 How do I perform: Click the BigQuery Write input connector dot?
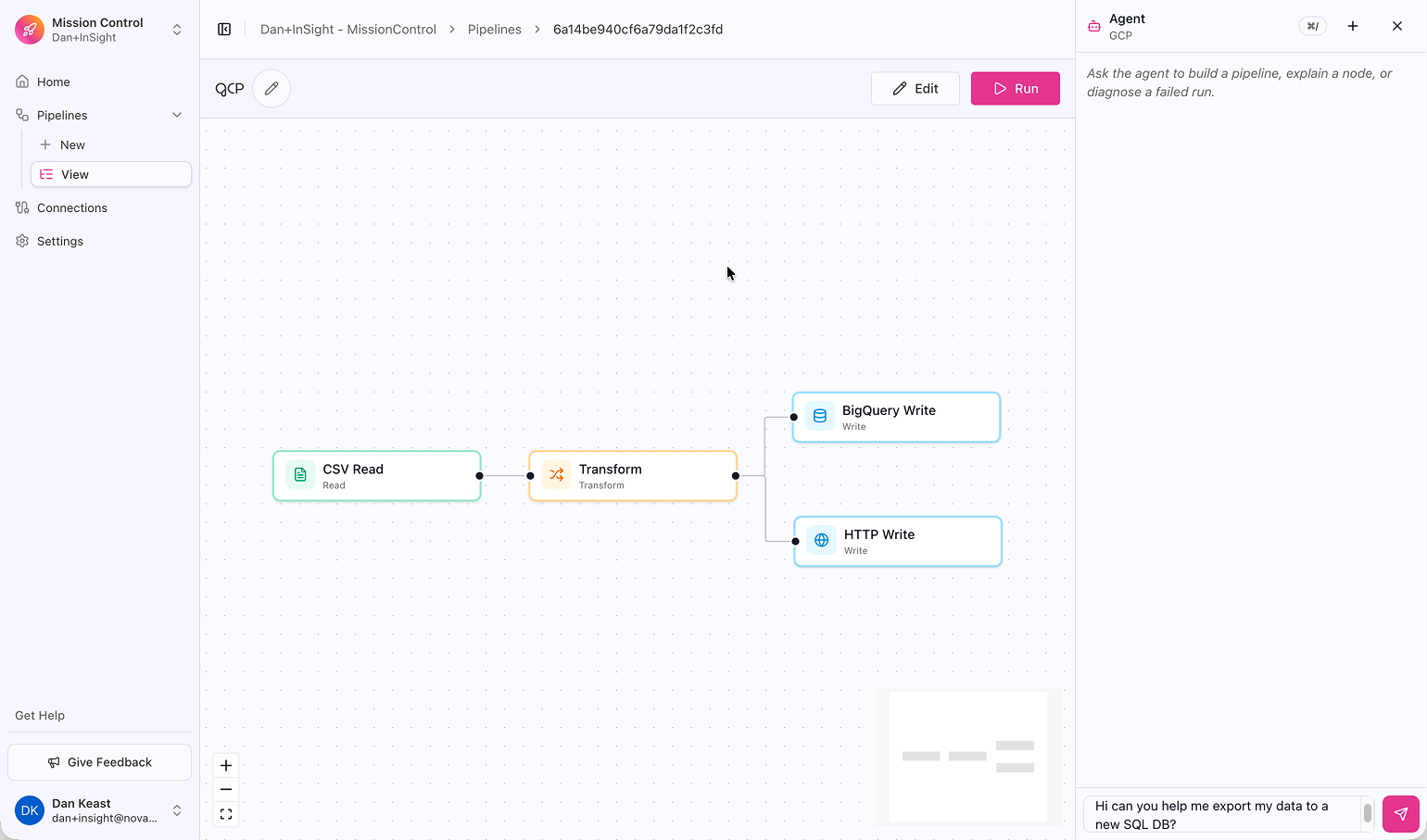coord(794,417)
